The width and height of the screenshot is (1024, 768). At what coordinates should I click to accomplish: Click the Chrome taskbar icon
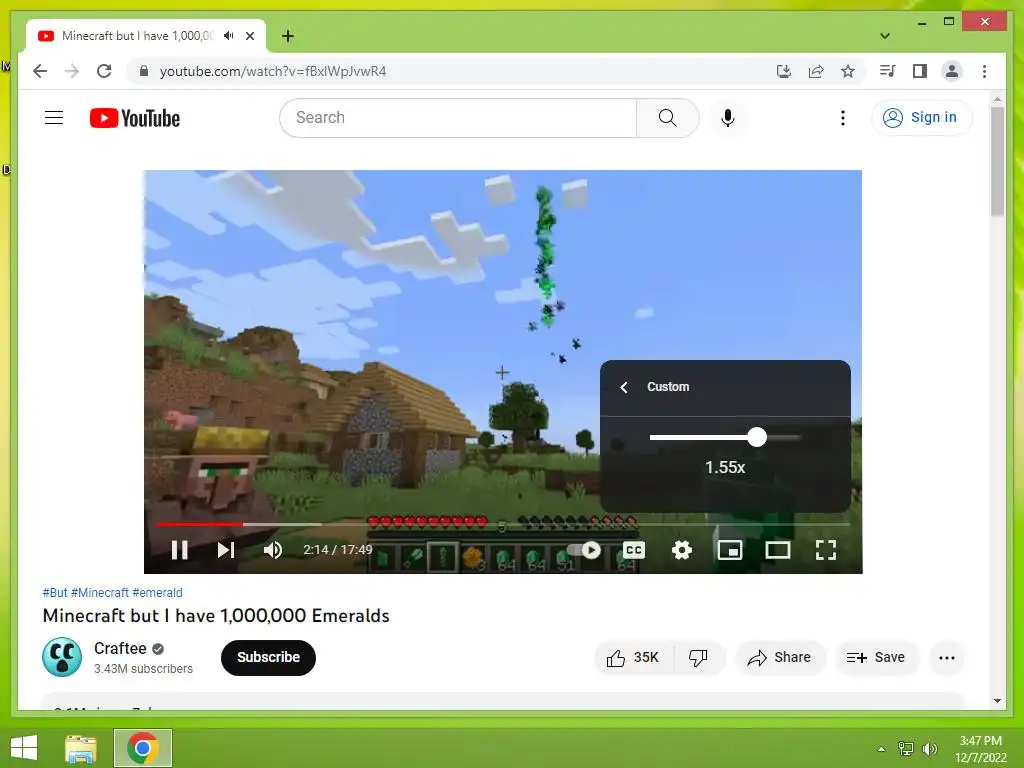[x=143, y=748]
